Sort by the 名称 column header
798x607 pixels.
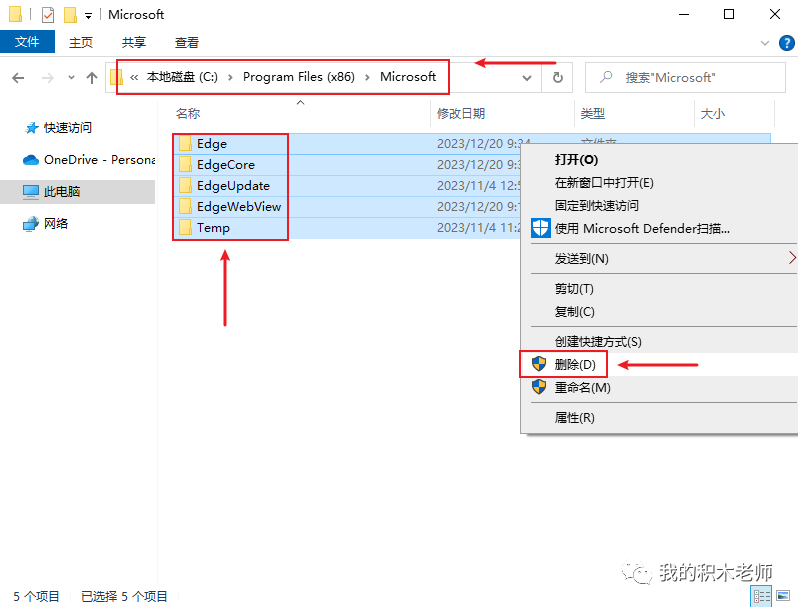click(188, 113)
